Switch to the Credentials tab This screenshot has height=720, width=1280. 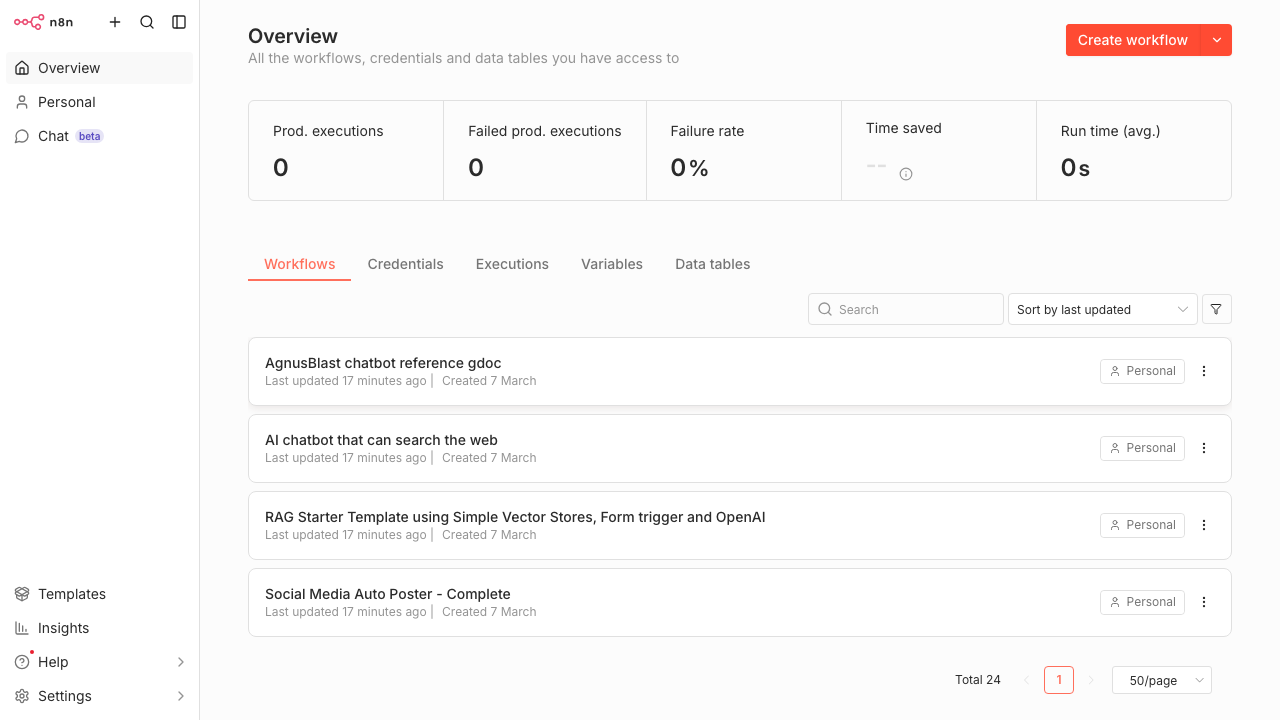click(x=405, y=264)
